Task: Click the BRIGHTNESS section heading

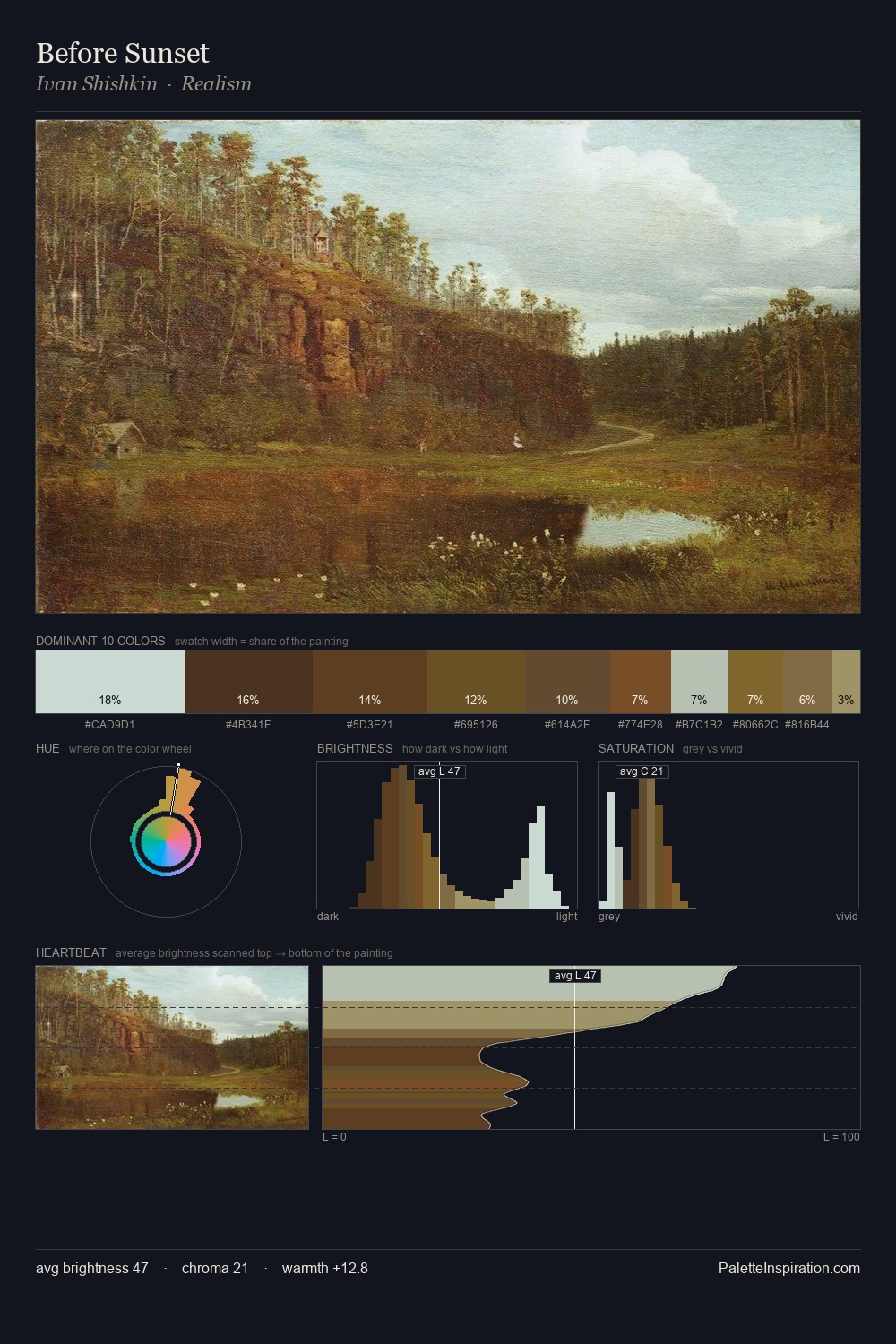Action: (355, 749)
